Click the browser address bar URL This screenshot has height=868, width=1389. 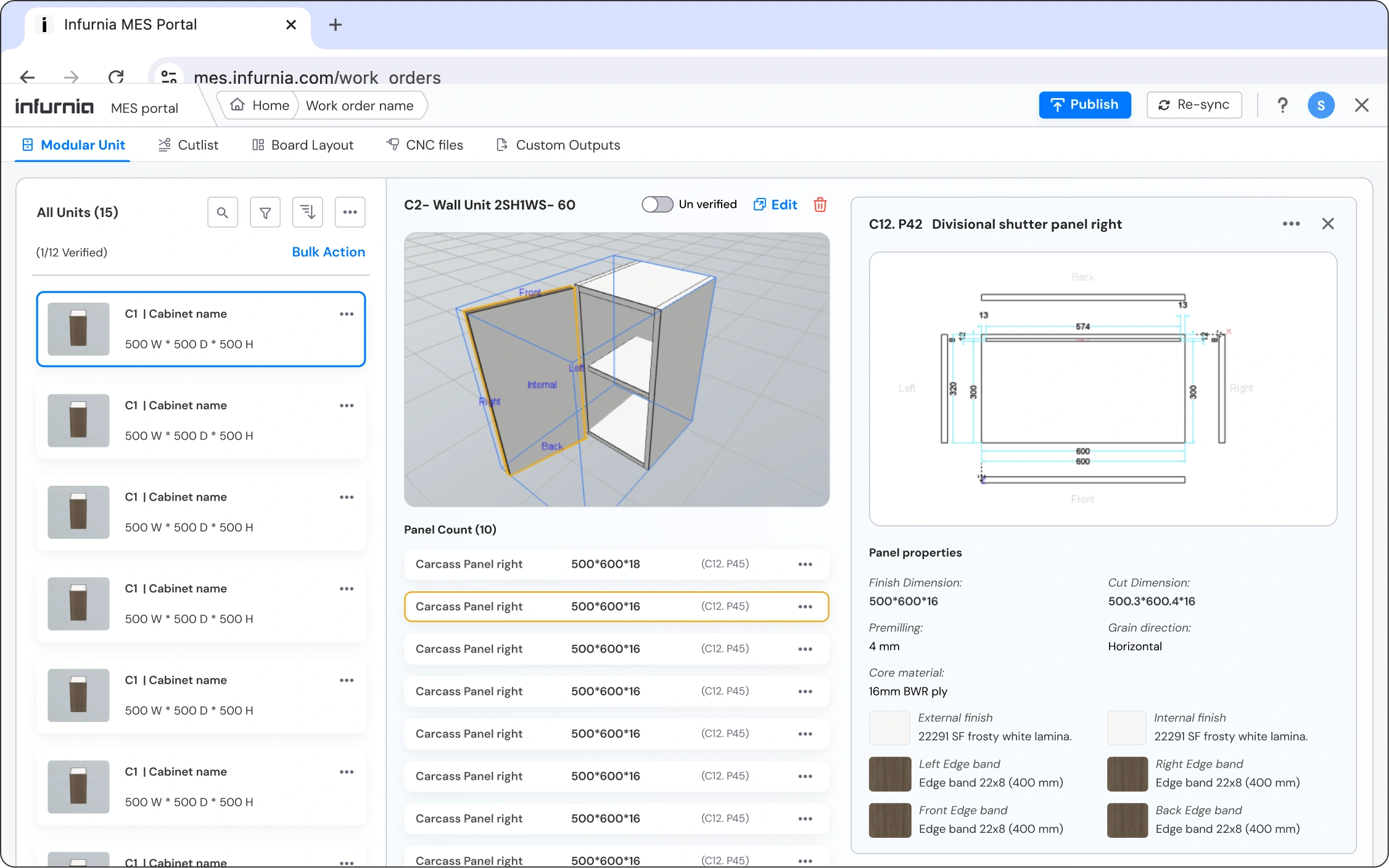317,78
